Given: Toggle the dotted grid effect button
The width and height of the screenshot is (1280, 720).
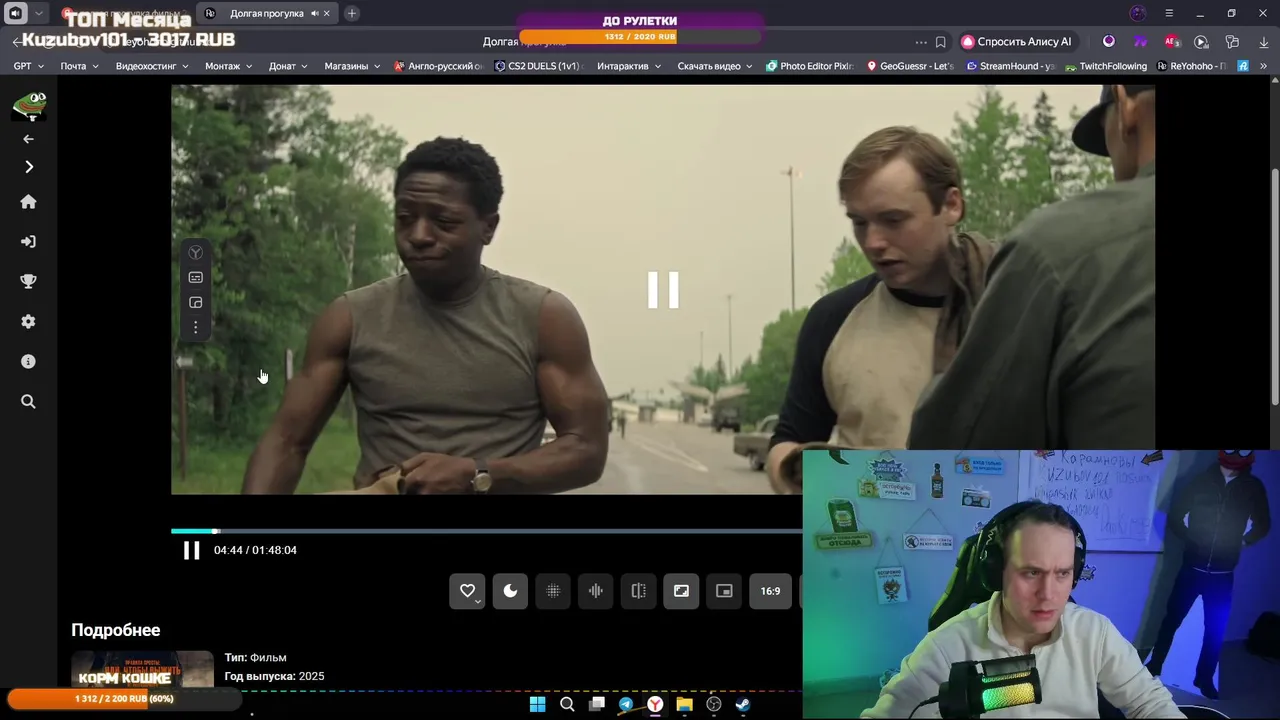Looking at the screenshot, I should pos(553,591).
